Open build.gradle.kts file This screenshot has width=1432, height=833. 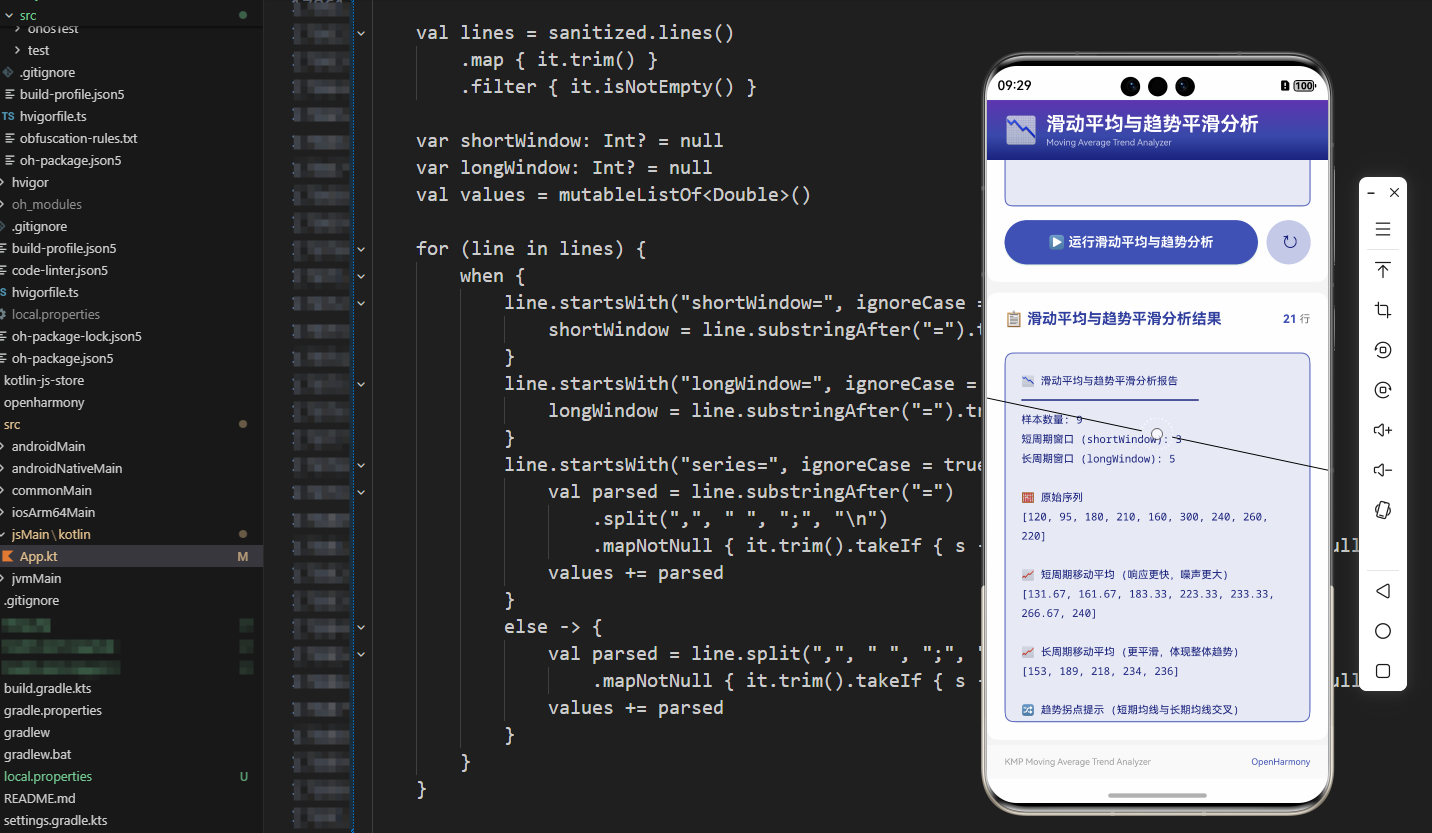pos(131,688)
